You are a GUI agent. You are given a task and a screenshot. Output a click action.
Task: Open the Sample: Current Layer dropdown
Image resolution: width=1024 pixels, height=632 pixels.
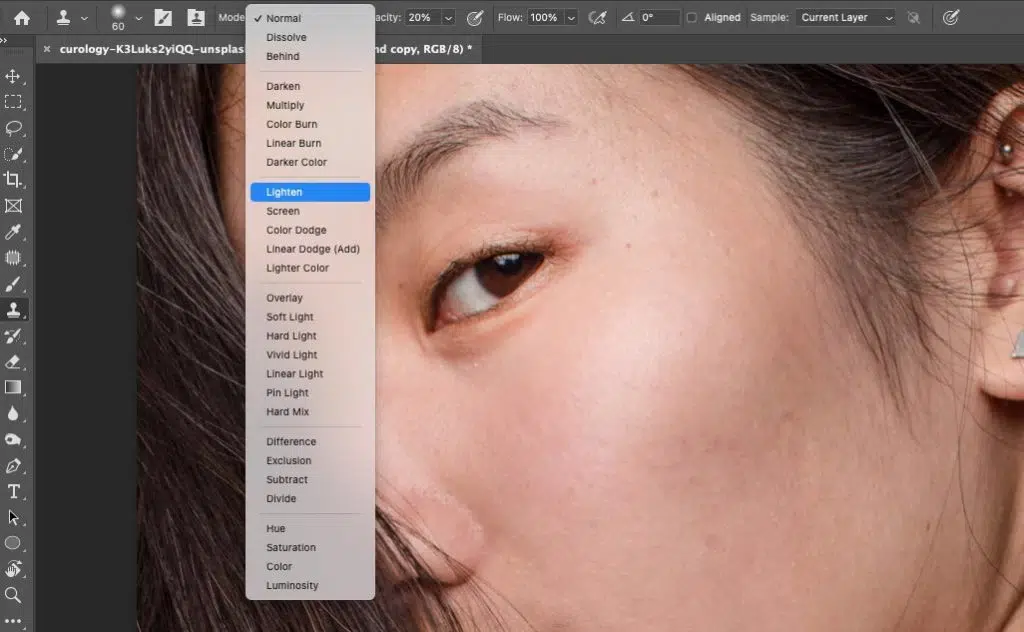pyautogui.click(x=845, y=17)
